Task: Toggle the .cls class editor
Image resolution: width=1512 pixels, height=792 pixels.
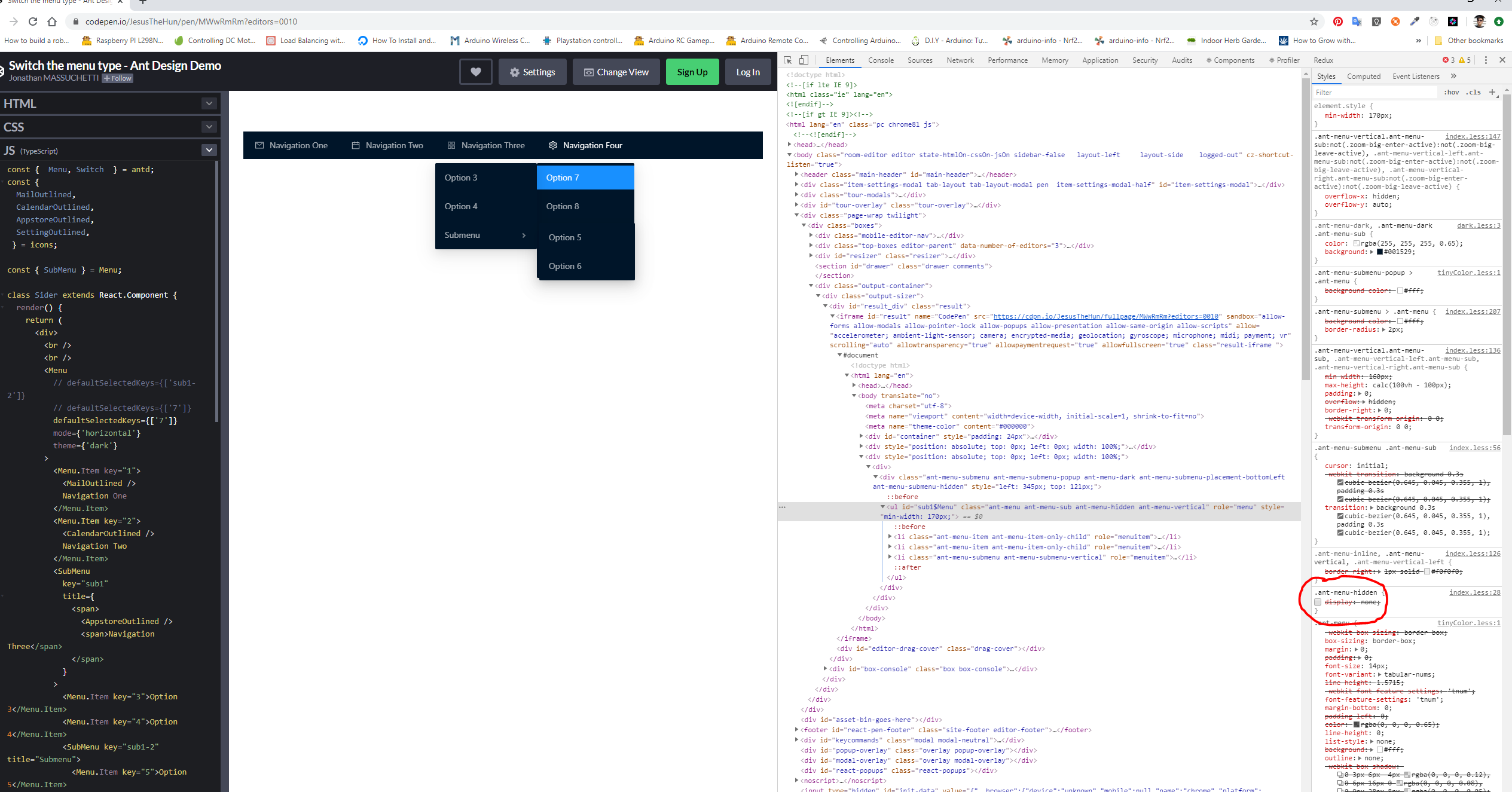Action: coord(1474,92)
